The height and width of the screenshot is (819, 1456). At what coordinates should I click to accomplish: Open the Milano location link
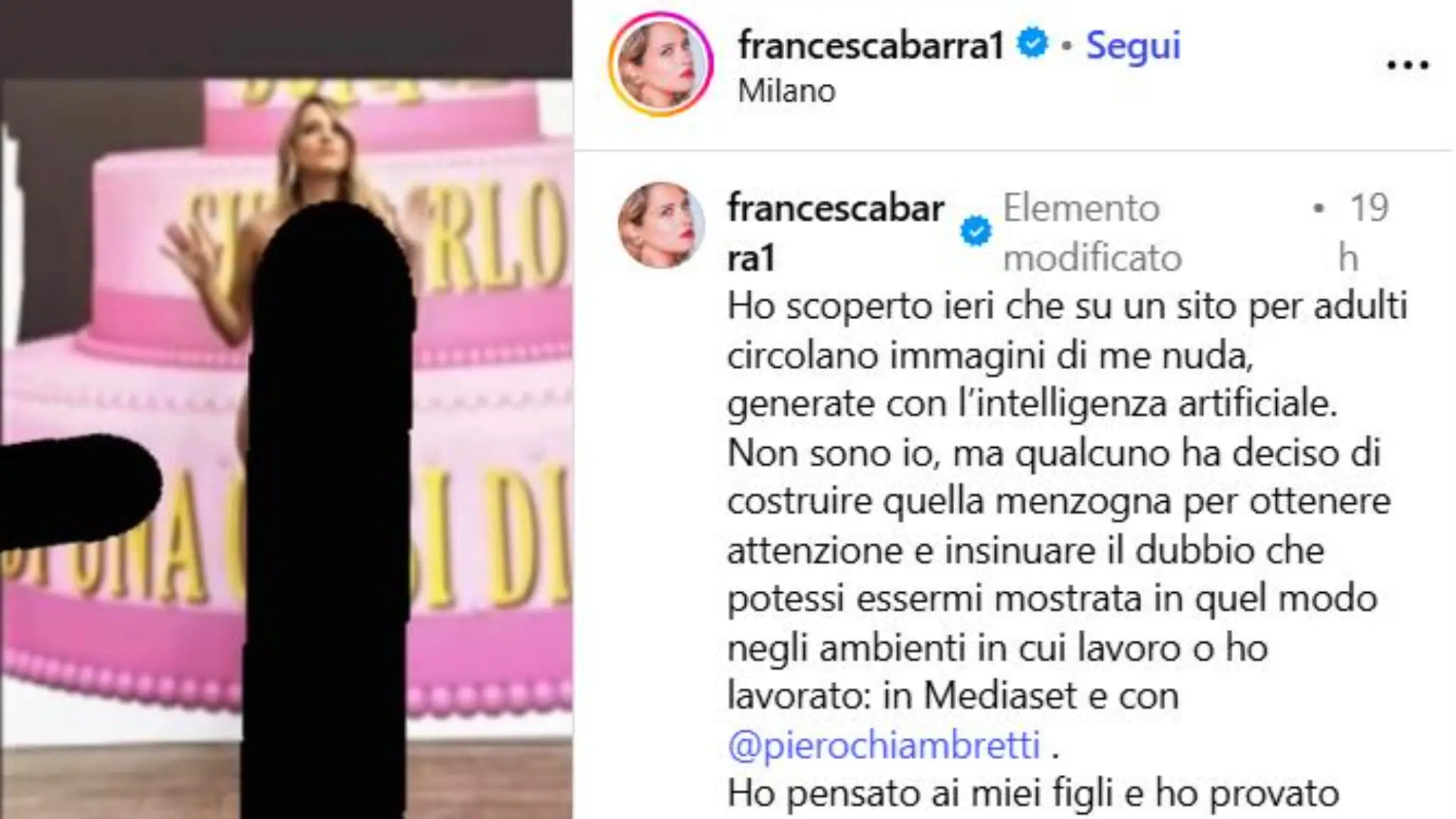click(x=786, y=91)
